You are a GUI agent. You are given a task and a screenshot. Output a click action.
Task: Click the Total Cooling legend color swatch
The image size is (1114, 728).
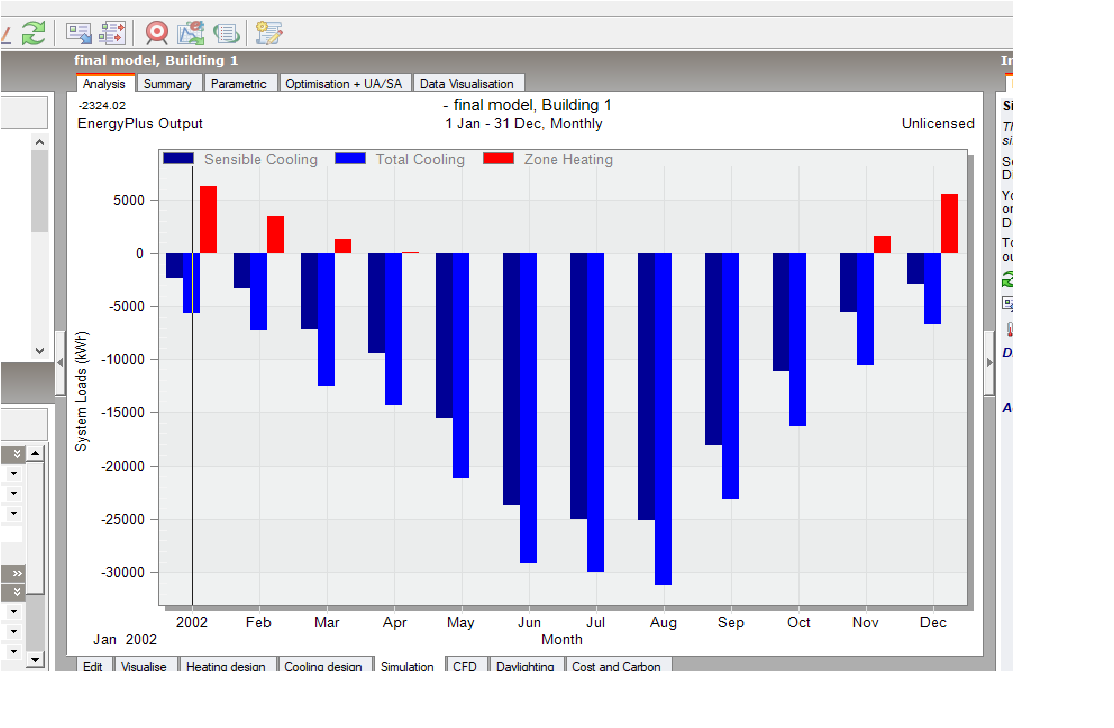point(350,158)
